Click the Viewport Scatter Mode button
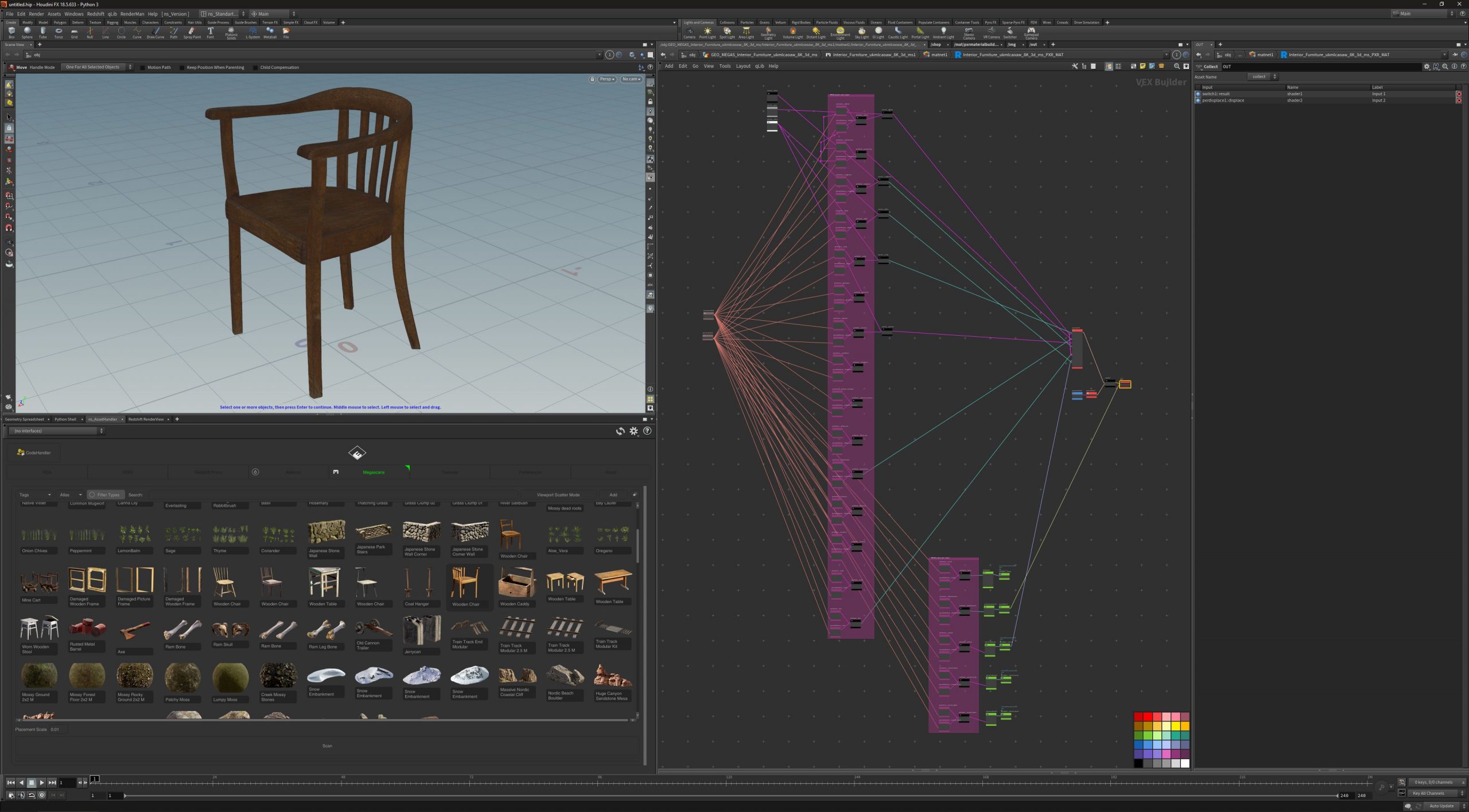 coord(558,495)
